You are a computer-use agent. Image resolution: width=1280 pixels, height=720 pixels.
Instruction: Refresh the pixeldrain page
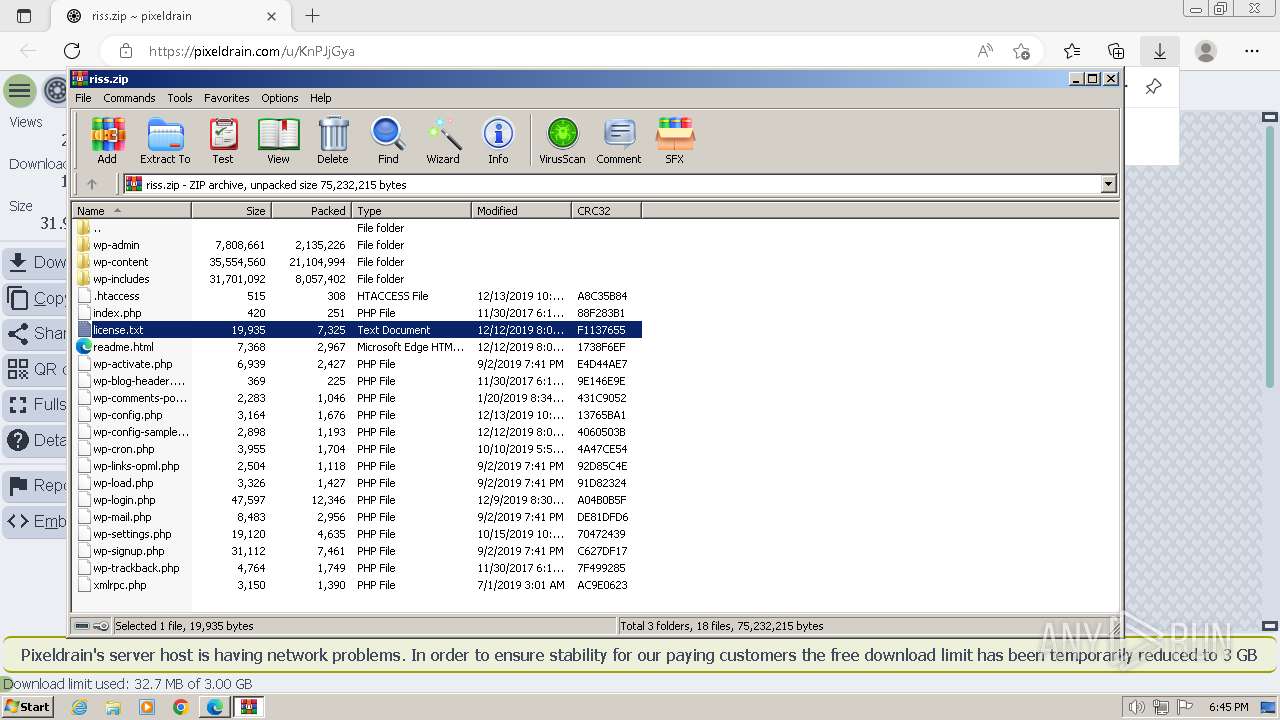[72, 51]
